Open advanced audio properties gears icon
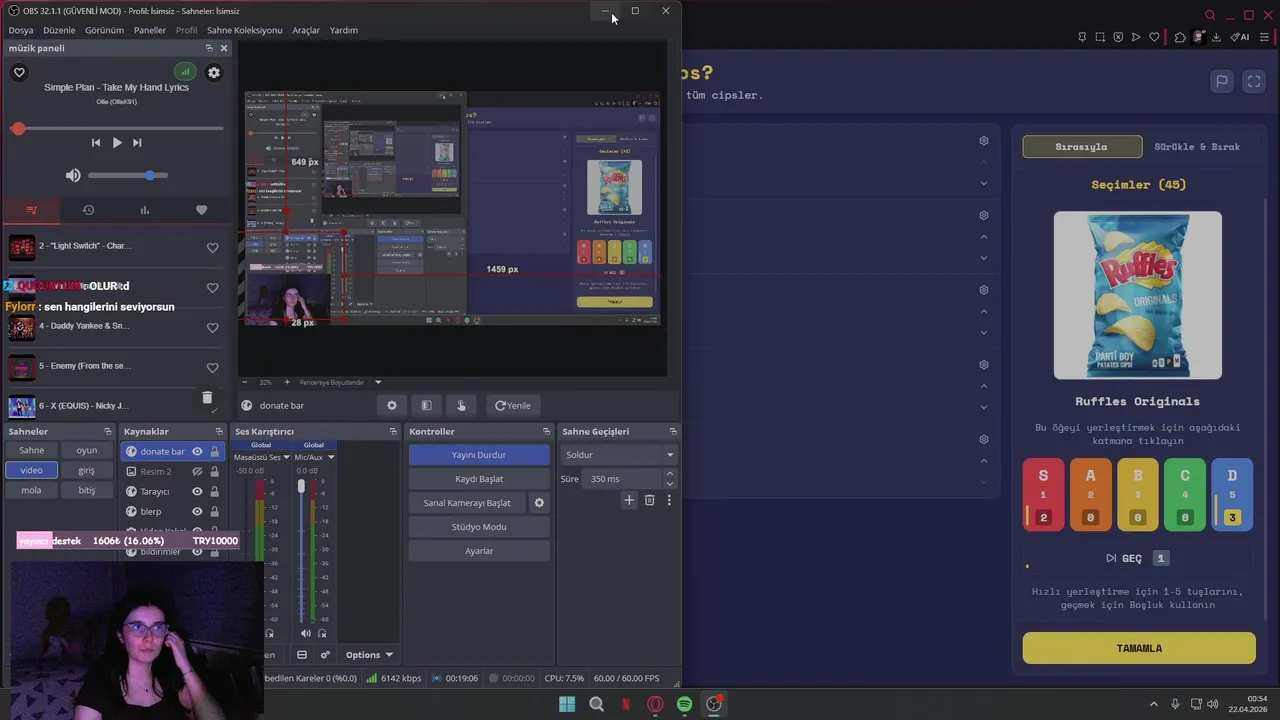1280x720 pixels. (x=325, y=655)
